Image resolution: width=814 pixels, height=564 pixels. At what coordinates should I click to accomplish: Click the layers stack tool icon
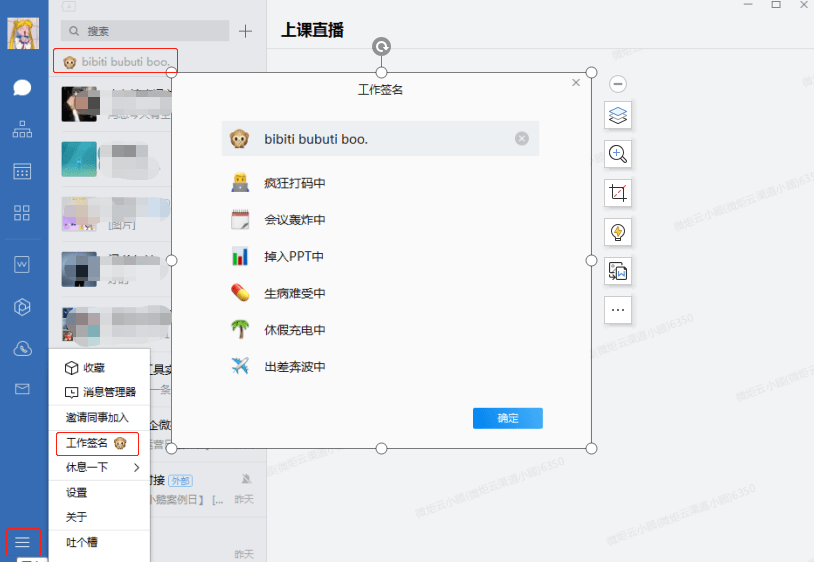(x=618, y=116)
